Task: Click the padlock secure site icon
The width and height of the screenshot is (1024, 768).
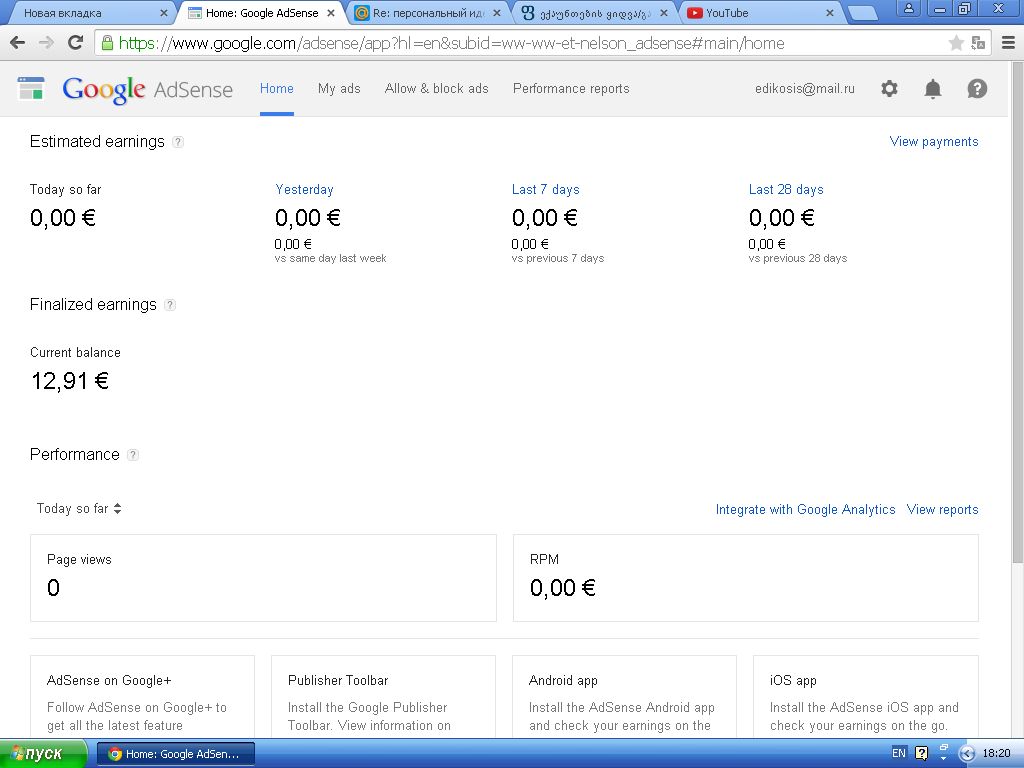Action: (107, 43)
